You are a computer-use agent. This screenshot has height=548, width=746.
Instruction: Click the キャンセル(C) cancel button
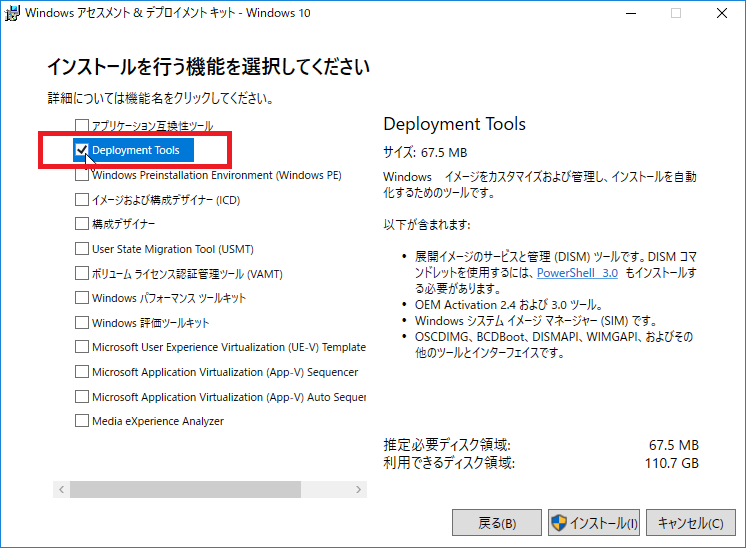(x=690, y=523)
